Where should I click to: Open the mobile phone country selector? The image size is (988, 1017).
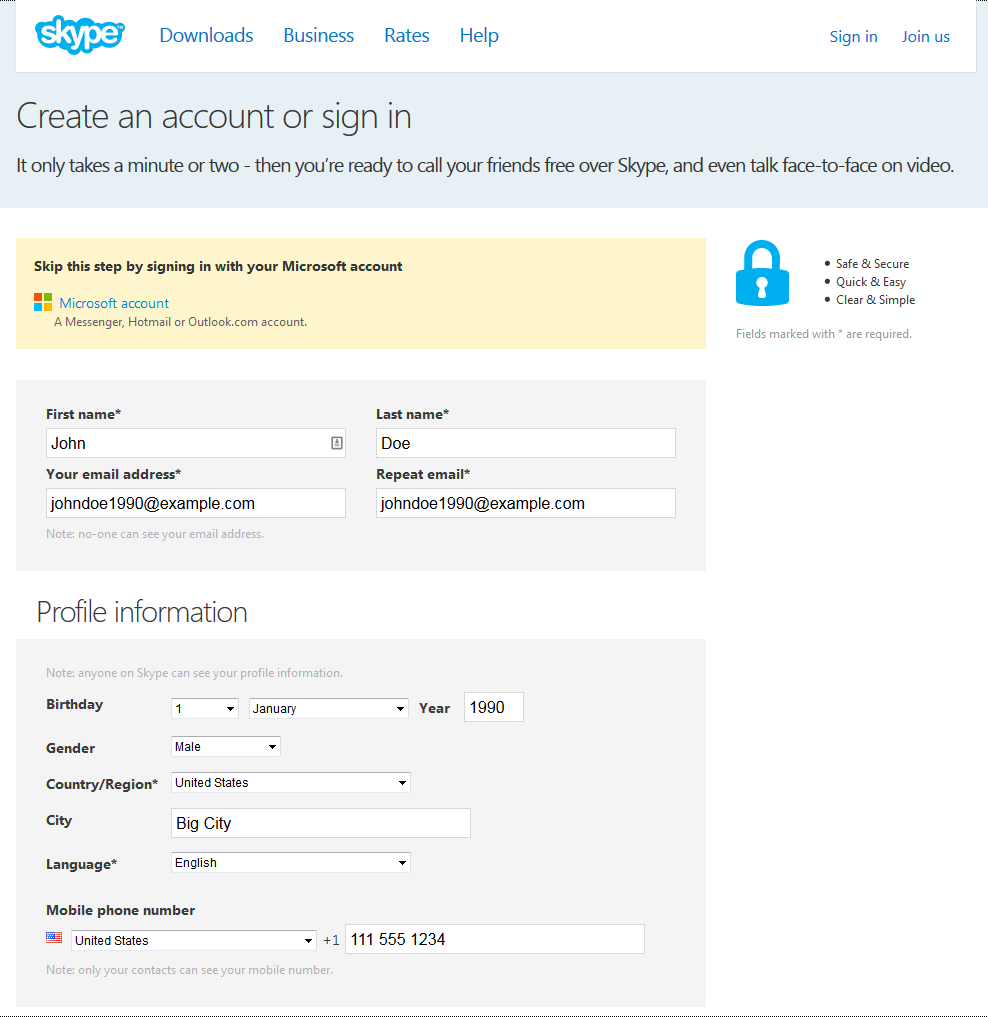194,940
